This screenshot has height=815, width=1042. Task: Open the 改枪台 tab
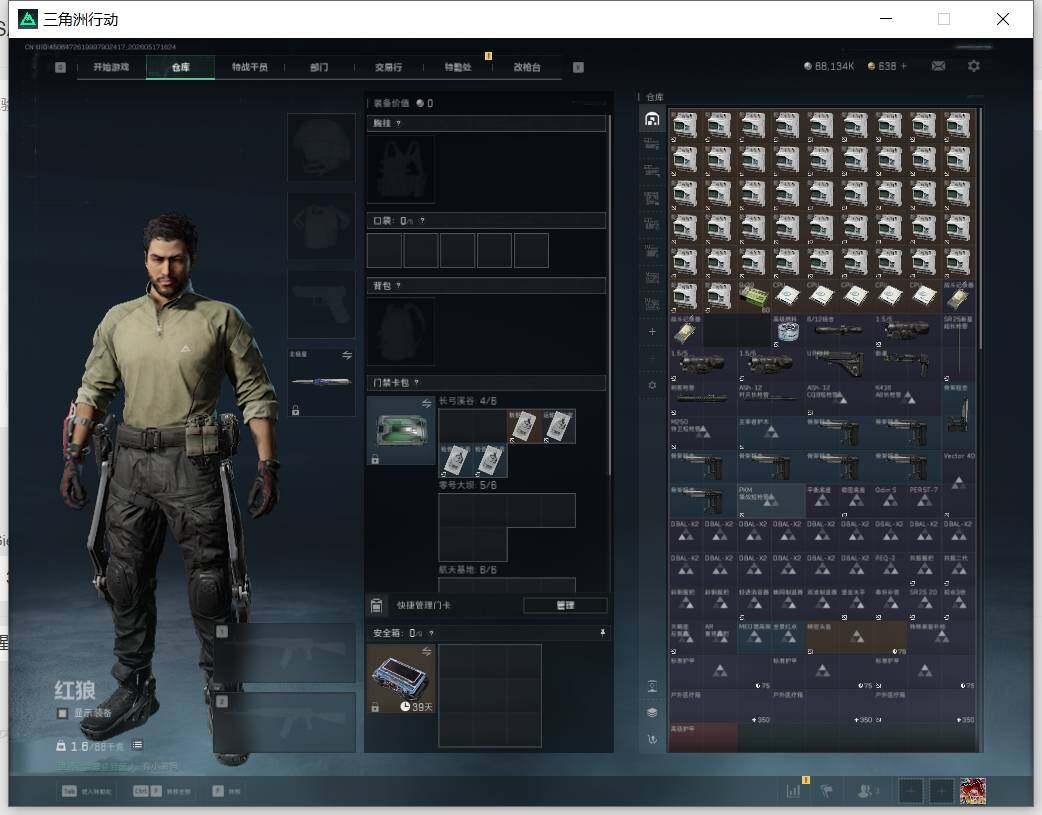tap(527, 67)
